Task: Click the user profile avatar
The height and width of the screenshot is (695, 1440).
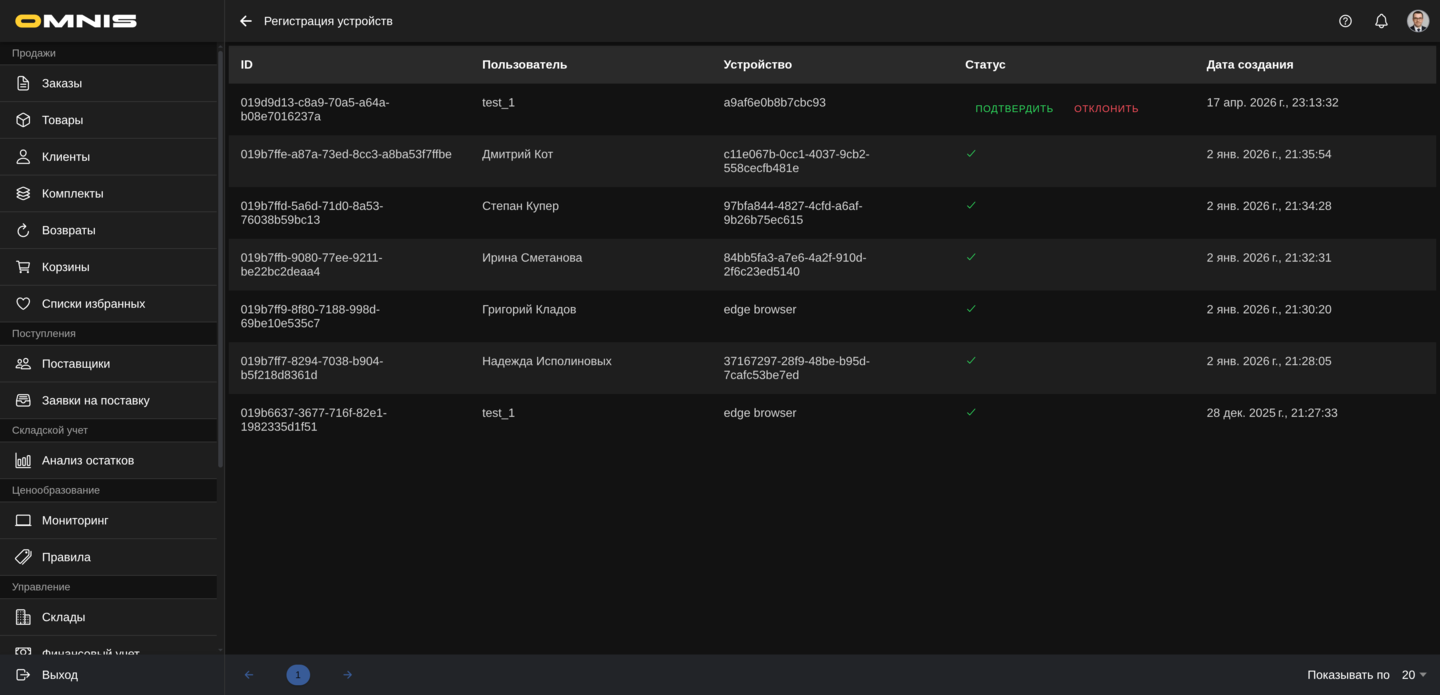Action: (1417, 21)
